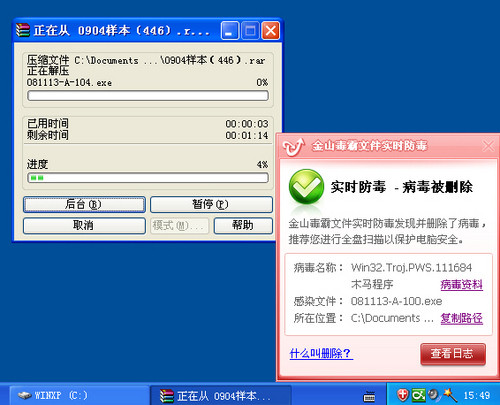The height and width of the screenshot is (405, 500).
Task: Click the gray speaker tray icon
Action: (434, 395)
